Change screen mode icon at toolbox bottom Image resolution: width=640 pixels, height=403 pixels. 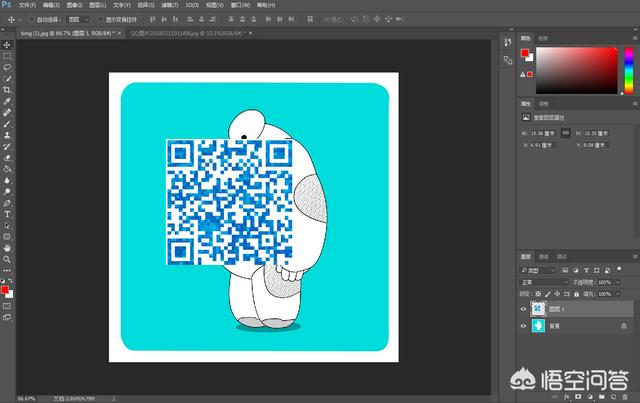(7, 317)
